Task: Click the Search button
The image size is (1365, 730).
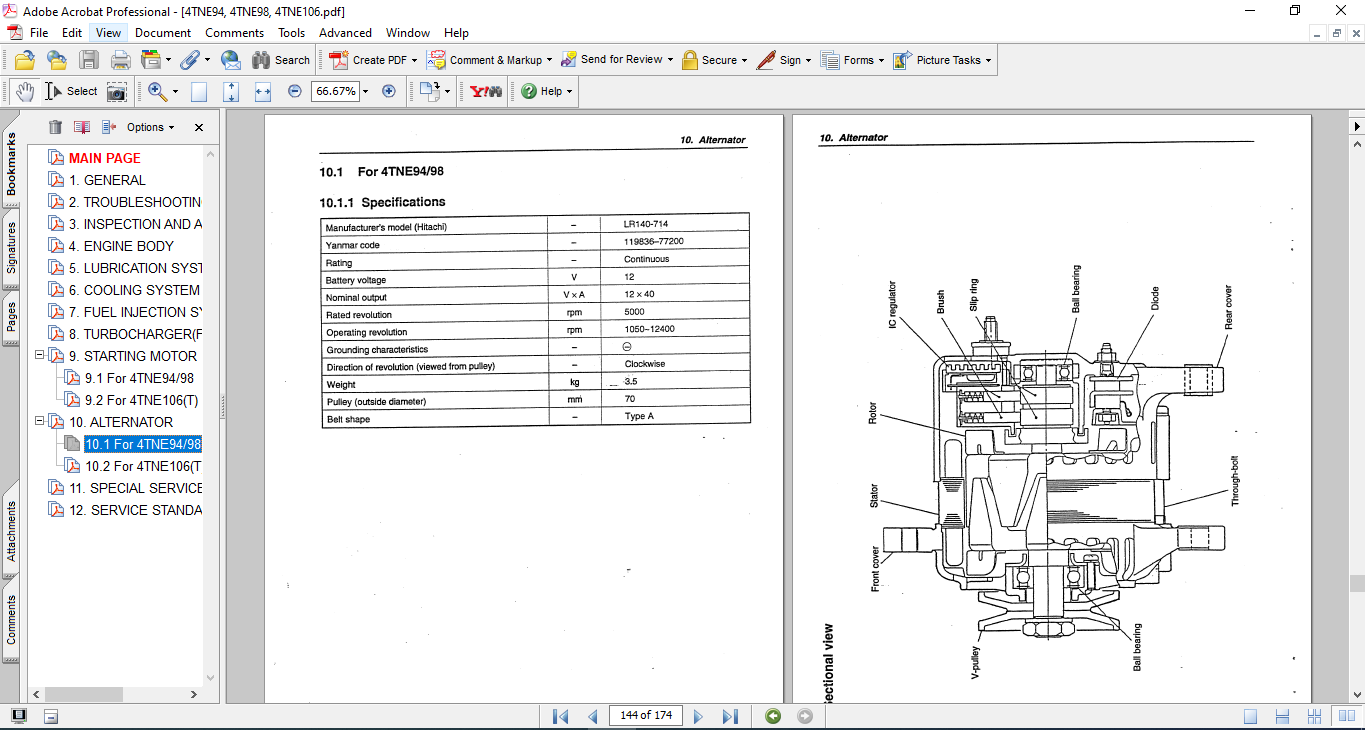Action: point(281,60)
